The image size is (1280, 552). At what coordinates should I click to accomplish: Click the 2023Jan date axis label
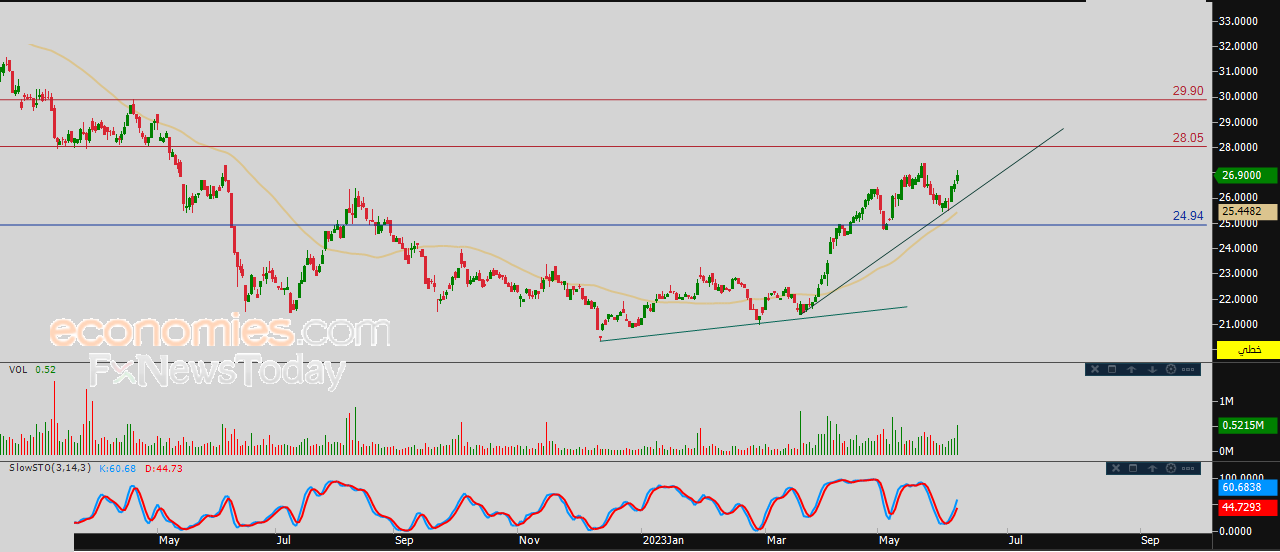click(662, 540)
